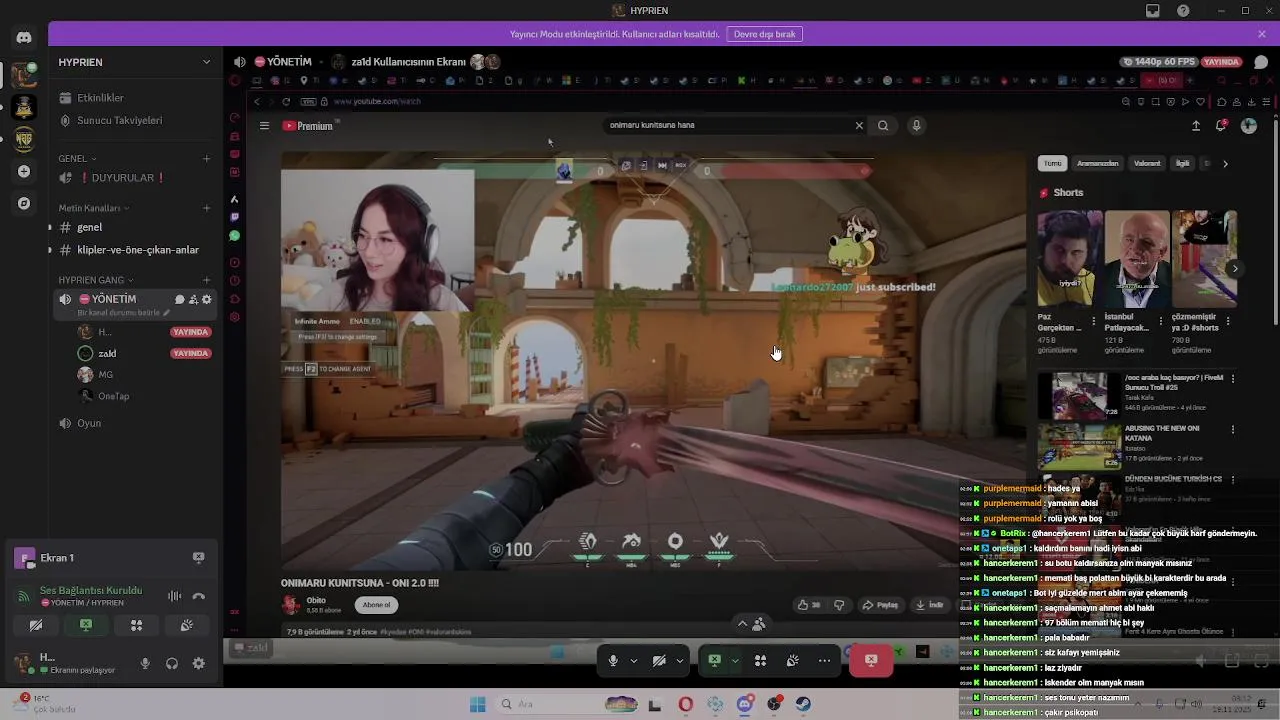Open soundboard icon in voice panel

pyautogui.click(x=187, y=625)
